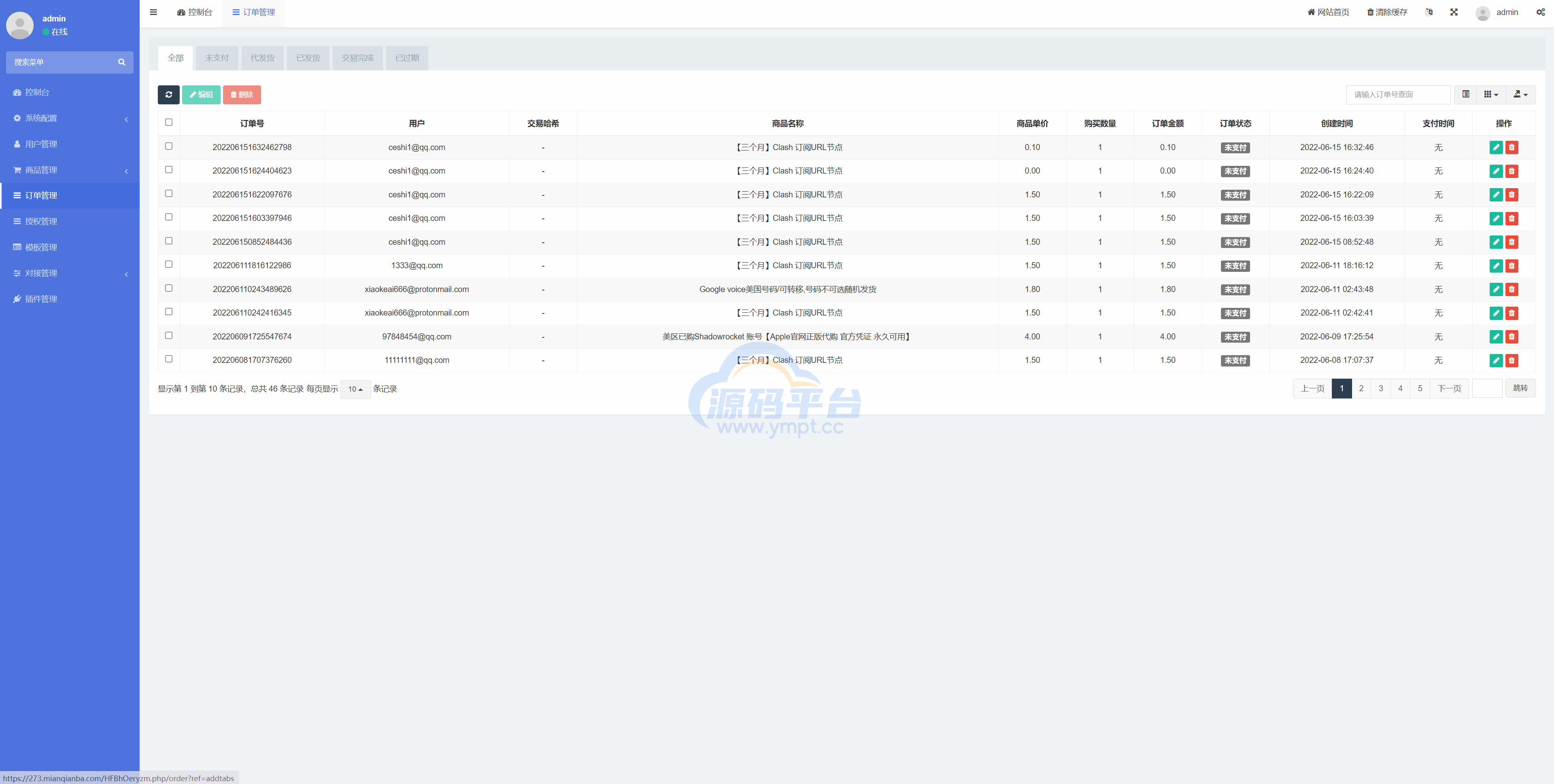This screenshot has width=1554, height=784.
Task: Delete order 202206150852484436 via trash icon
Action: point(1512,242)
